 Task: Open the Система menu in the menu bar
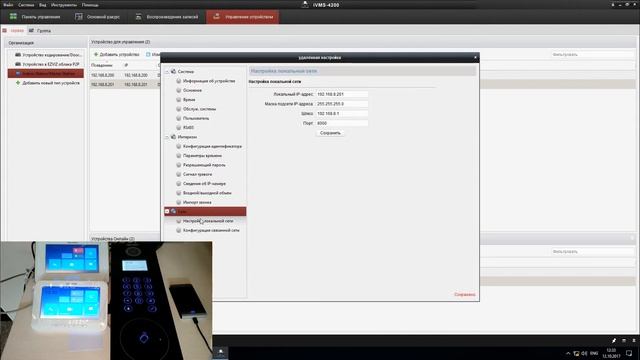click(26, 5)
